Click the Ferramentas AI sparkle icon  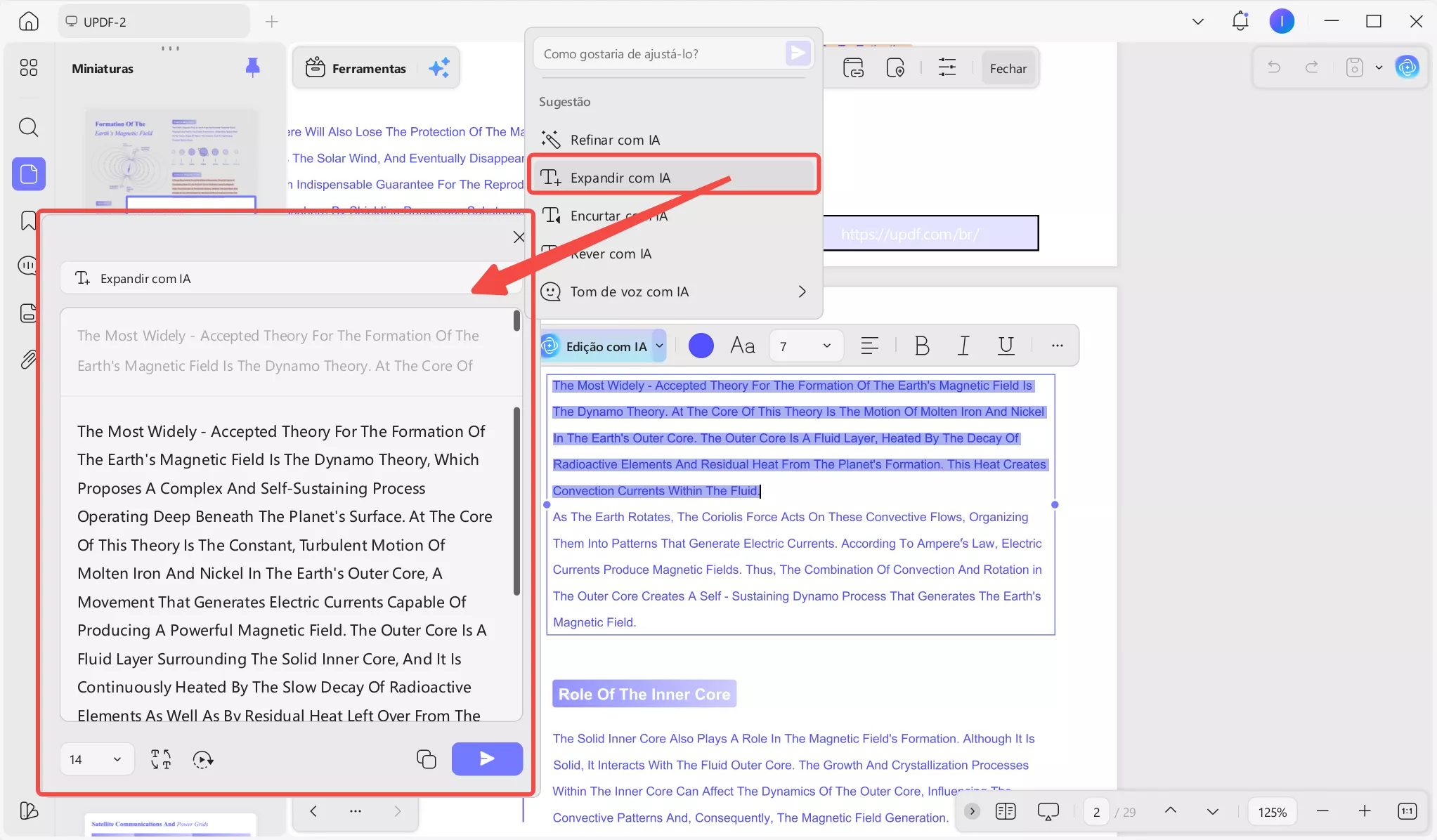[x=439, y=68]
